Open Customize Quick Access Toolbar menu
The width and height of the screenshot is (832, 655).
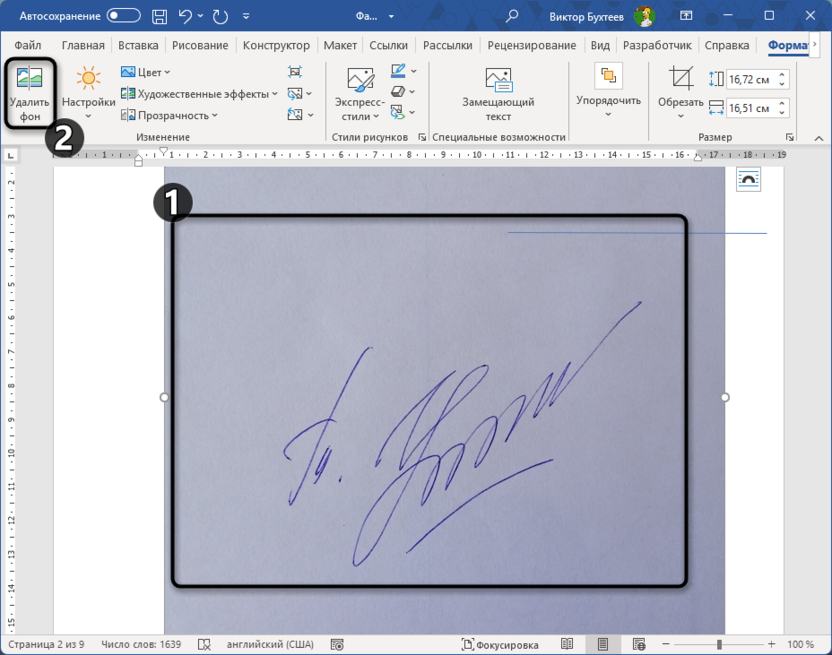coord(246,16)
